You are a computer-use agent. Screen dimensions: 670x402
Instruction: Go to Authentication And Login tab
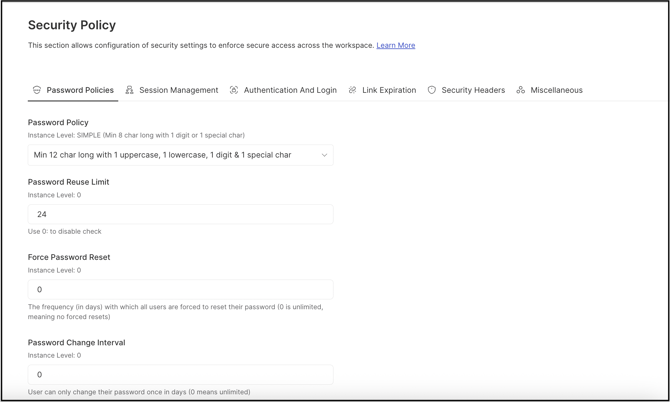click(x=283, y=90)
